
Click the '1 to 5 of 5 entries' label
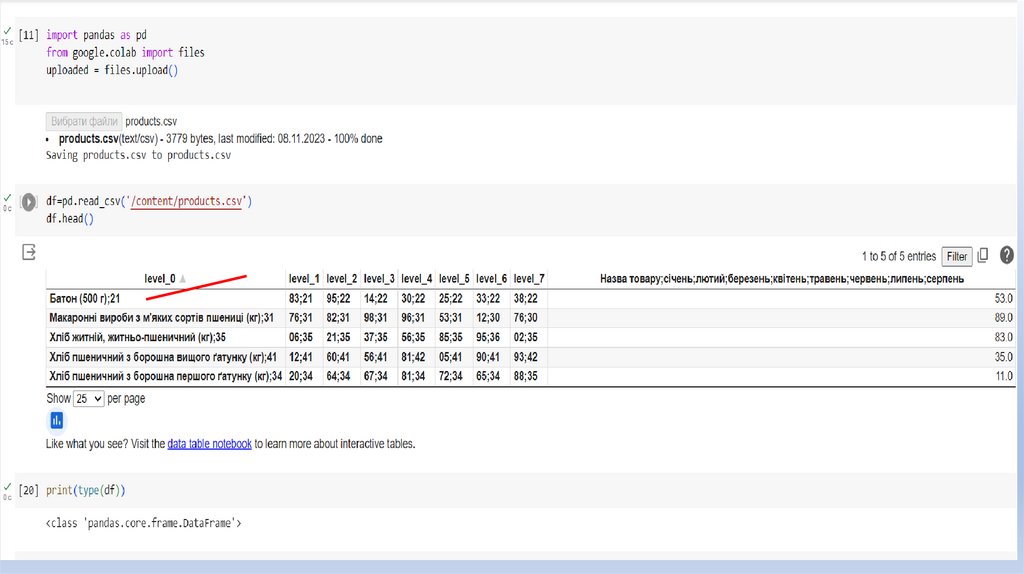click(x=899, y=257)
